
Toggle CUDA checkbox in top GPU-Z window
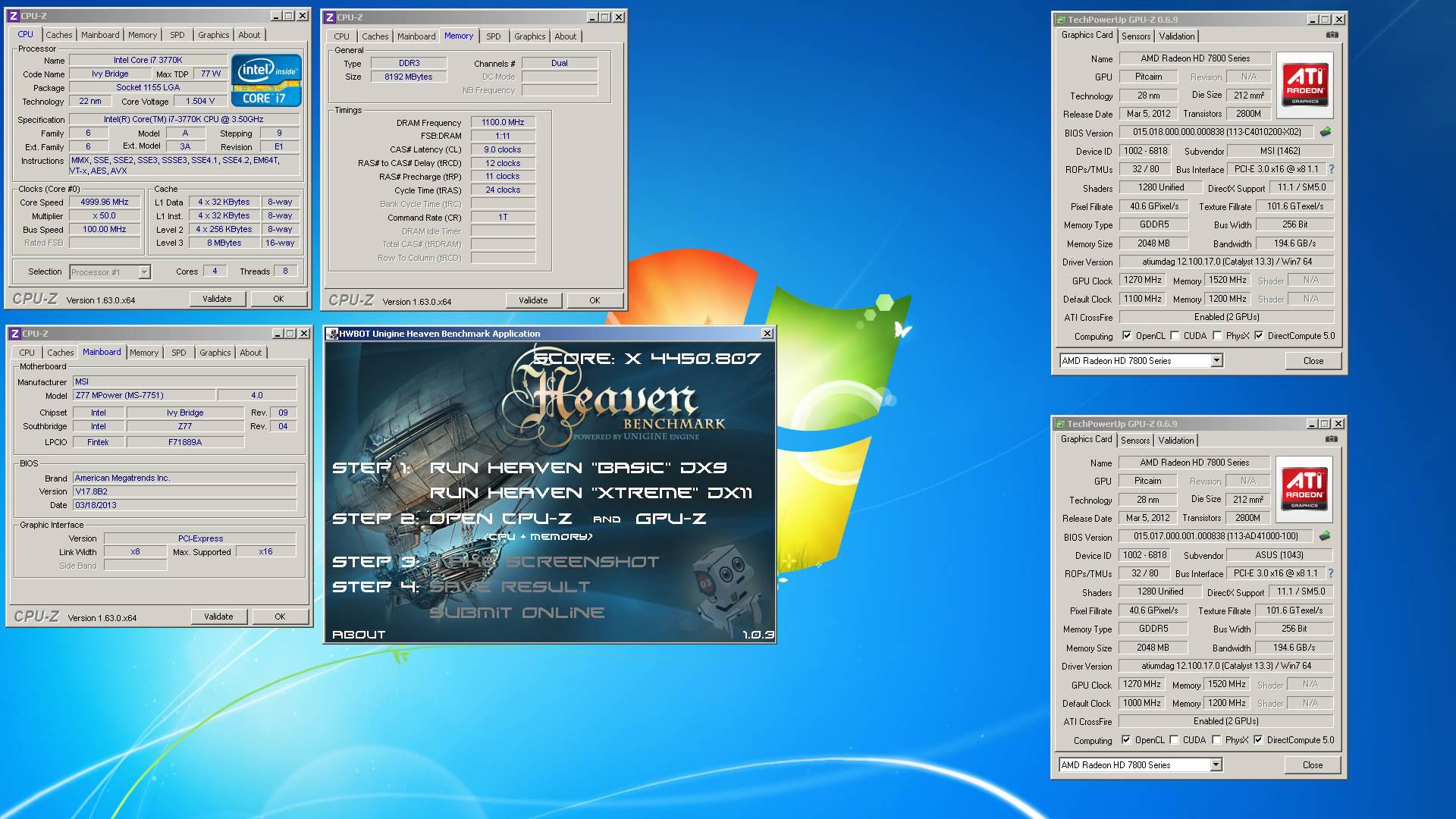click(1175, 336)
